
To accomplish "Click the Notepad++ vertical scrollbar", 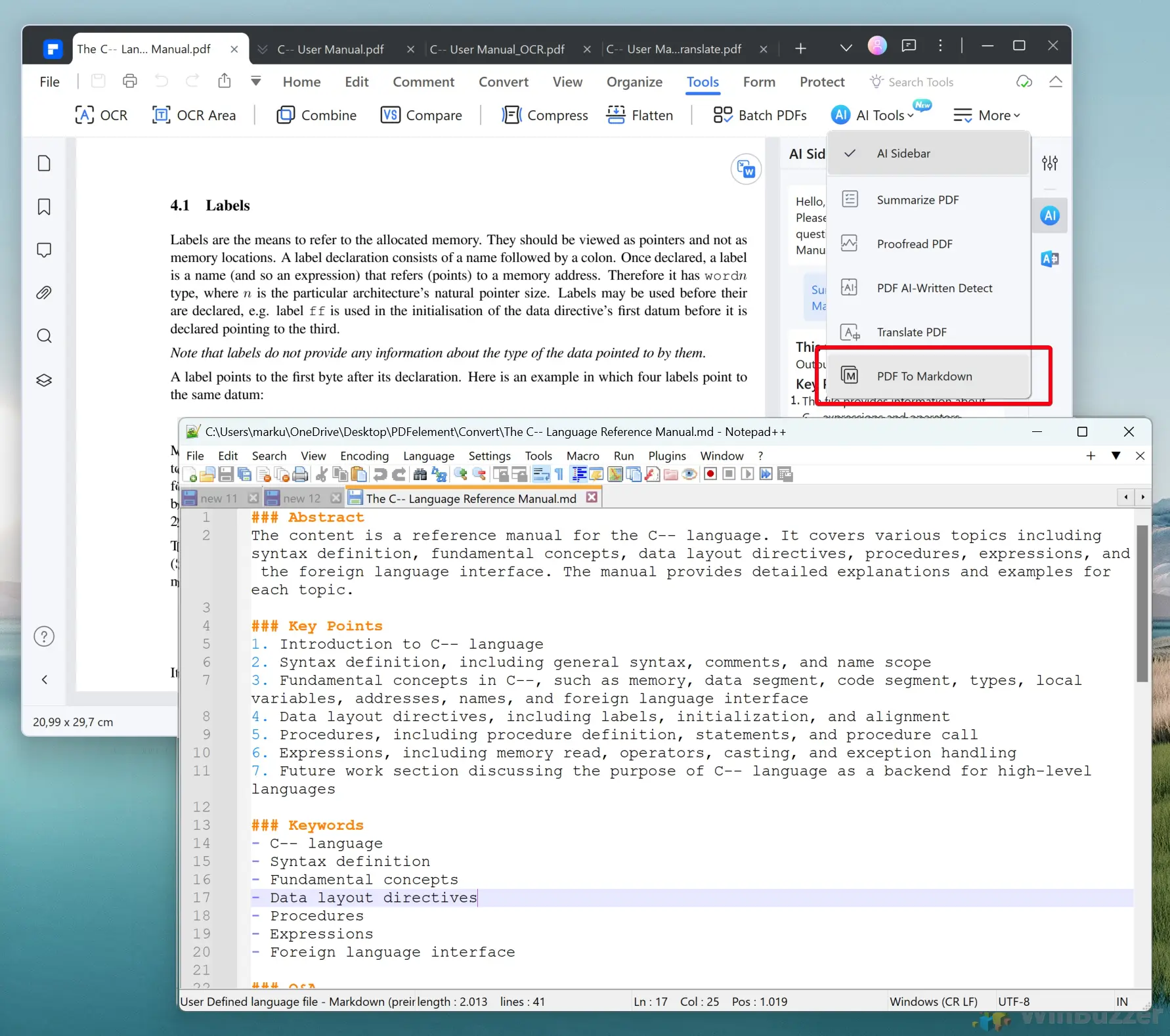I will click(1142, 604).
